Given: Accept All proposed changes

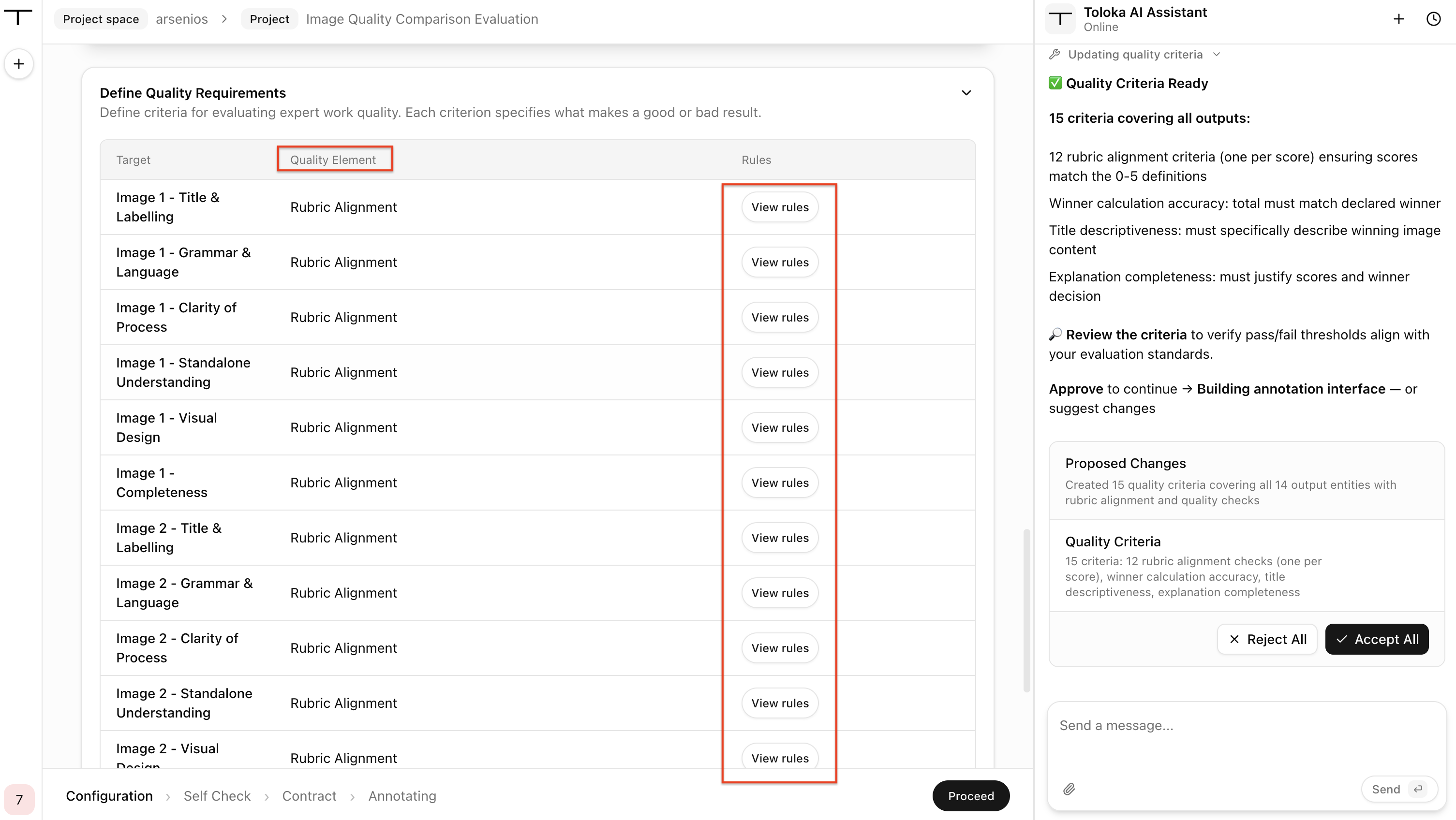Looking at the screenshot, I should [1376, 639].
